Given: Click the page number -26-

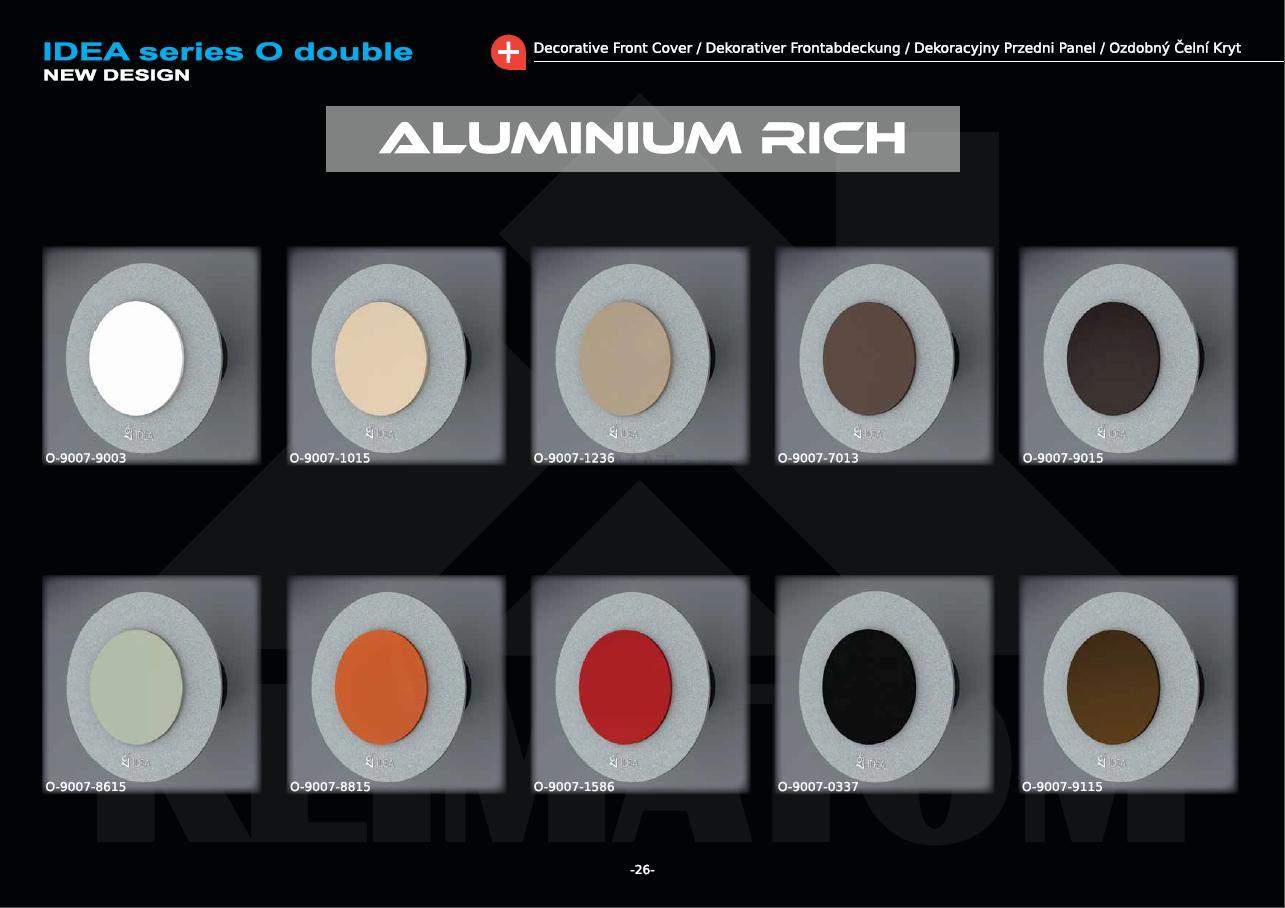Looking at the screenshot, I should tap(642, 870).
